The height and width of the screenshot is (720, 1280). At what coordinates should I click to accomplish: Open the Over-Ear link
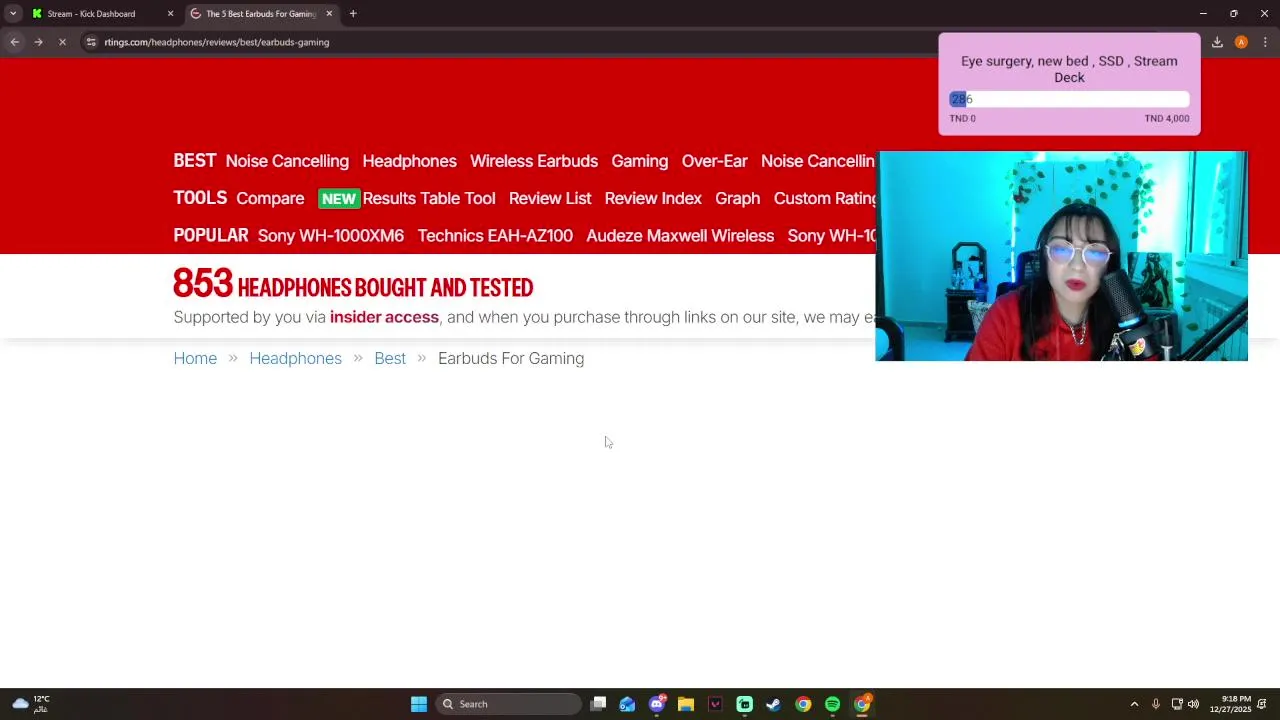[714, 161]
